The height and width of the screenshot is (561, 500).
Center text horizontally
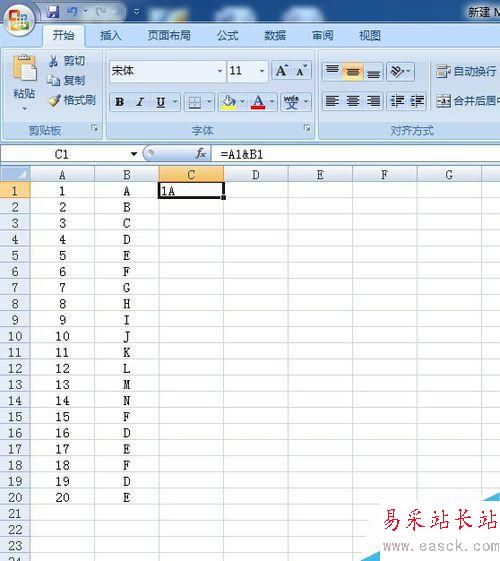pyautogui.click(x=353, y=101)
